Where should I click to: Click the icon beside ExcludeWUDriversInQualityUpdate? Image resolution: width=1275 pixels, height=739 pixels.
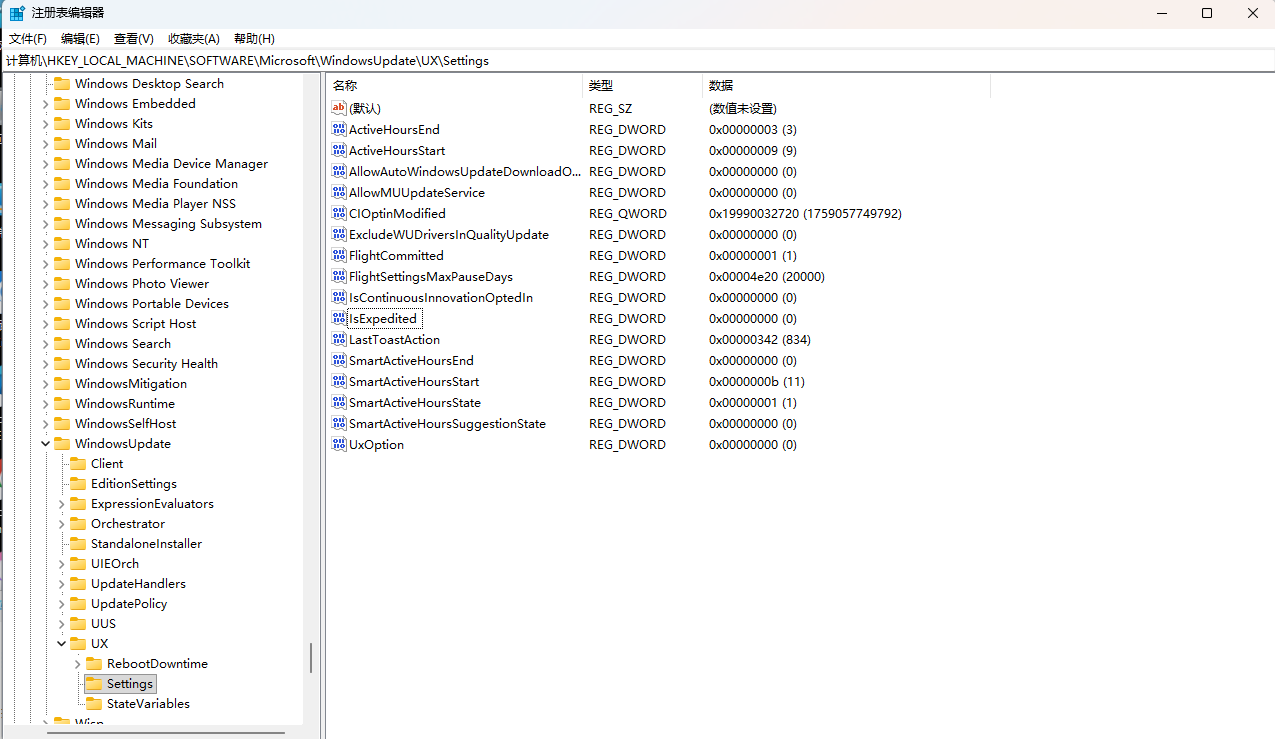coord(338,234)
